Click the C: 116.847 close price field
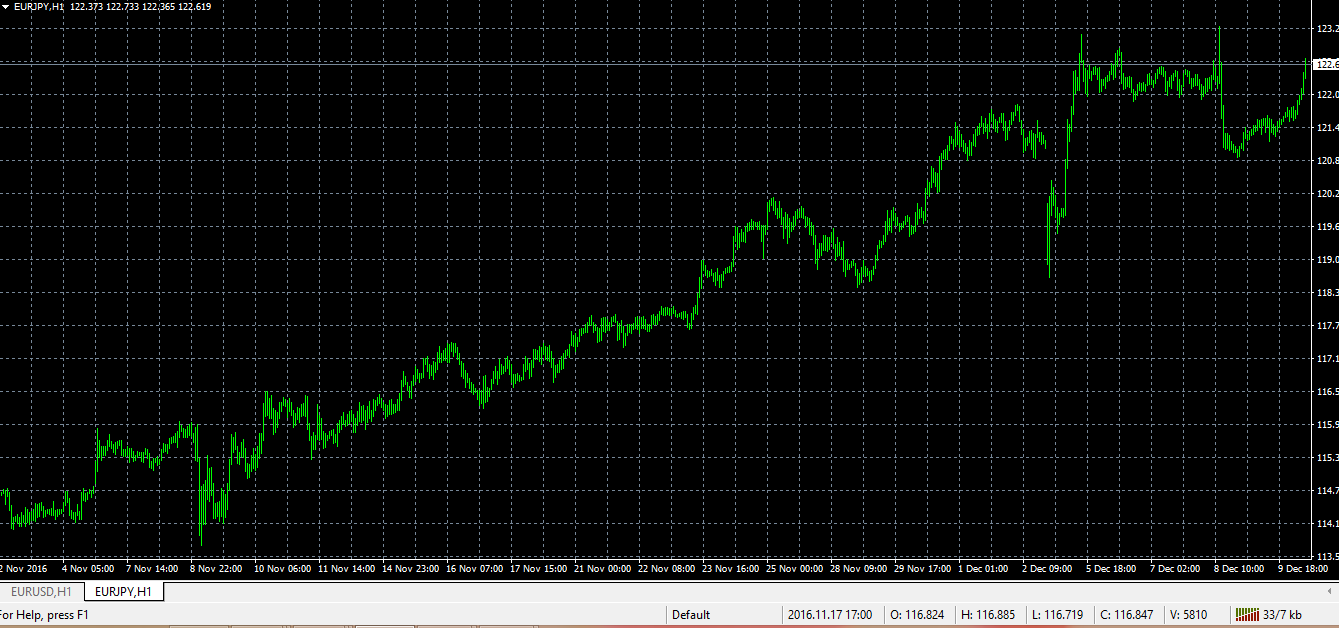 click(1126, 615)
